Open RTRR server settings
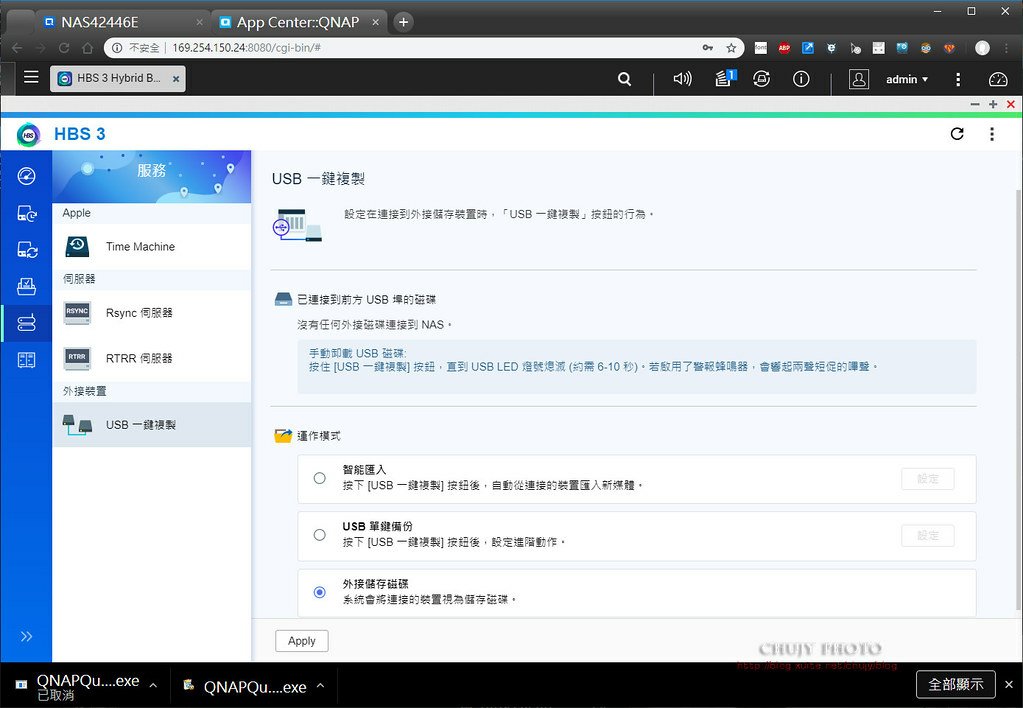This screenshot has height=708, width=1023. (151, 358)
